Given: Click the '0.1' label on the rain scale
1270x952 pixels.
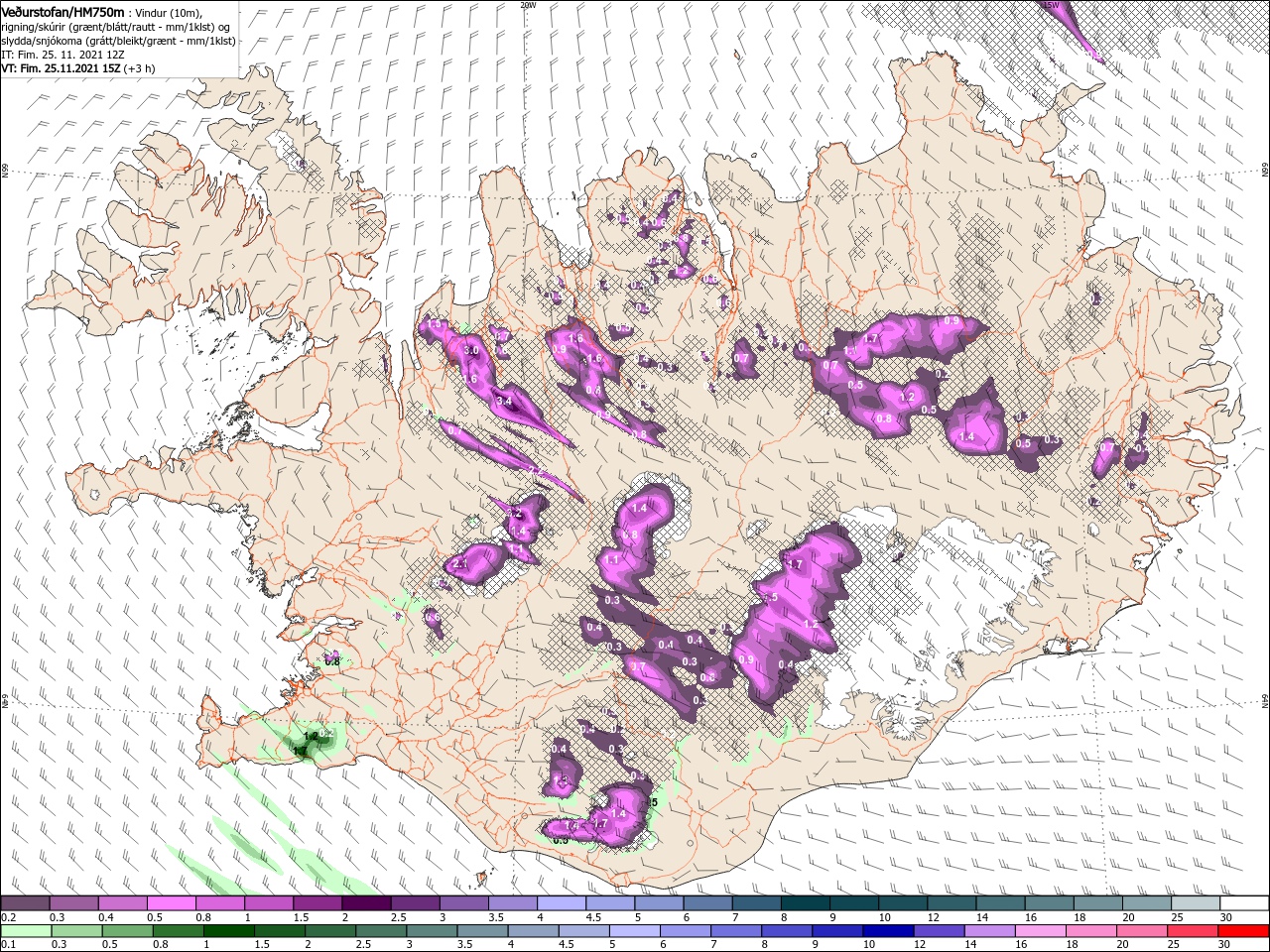Looking at the screenshot, I should 8,944.
